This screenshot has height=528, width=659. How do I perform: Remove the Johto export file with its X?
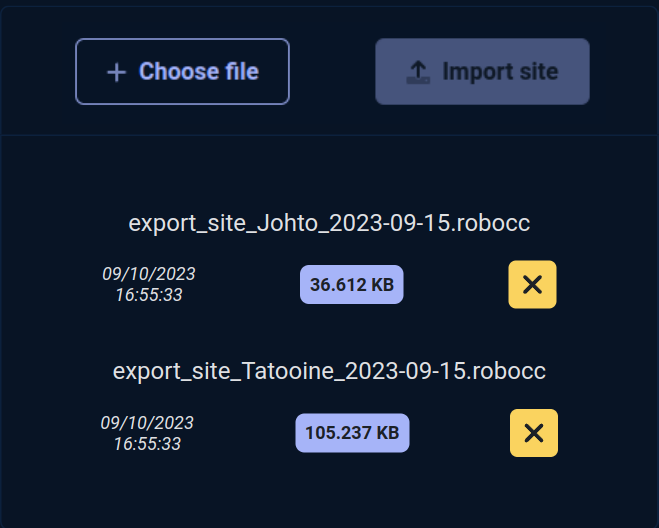(x=532, y=285)
